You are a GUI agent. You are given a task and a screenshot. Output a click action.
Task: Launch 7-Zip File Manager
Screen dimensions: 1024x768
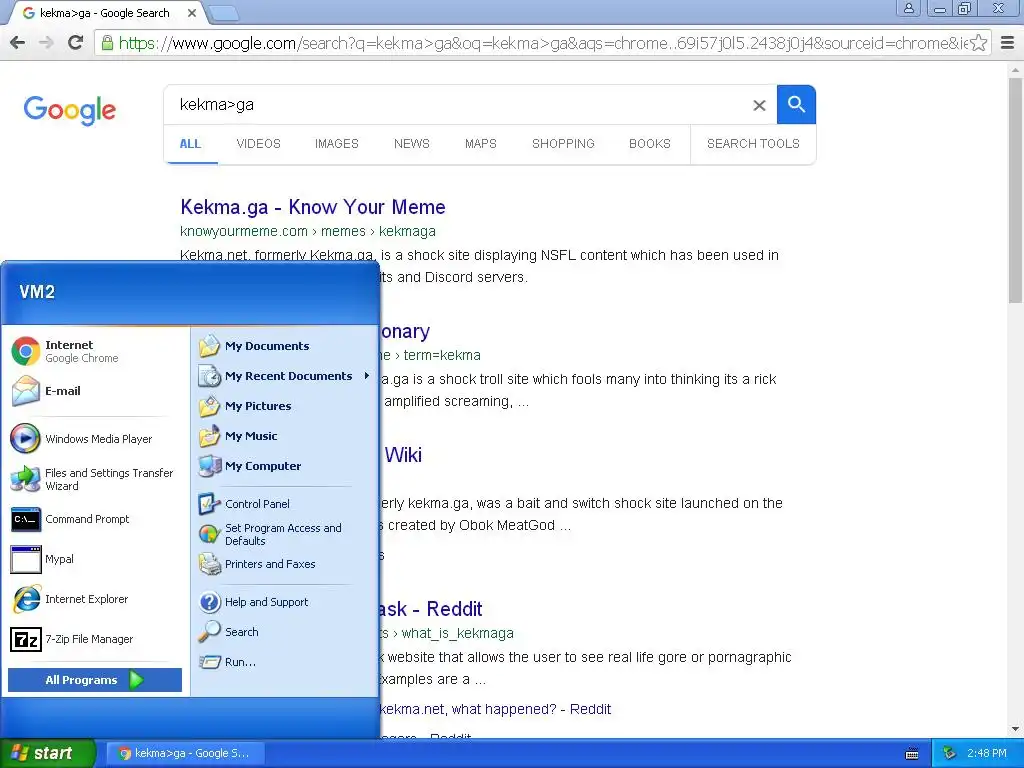point(95,639)
